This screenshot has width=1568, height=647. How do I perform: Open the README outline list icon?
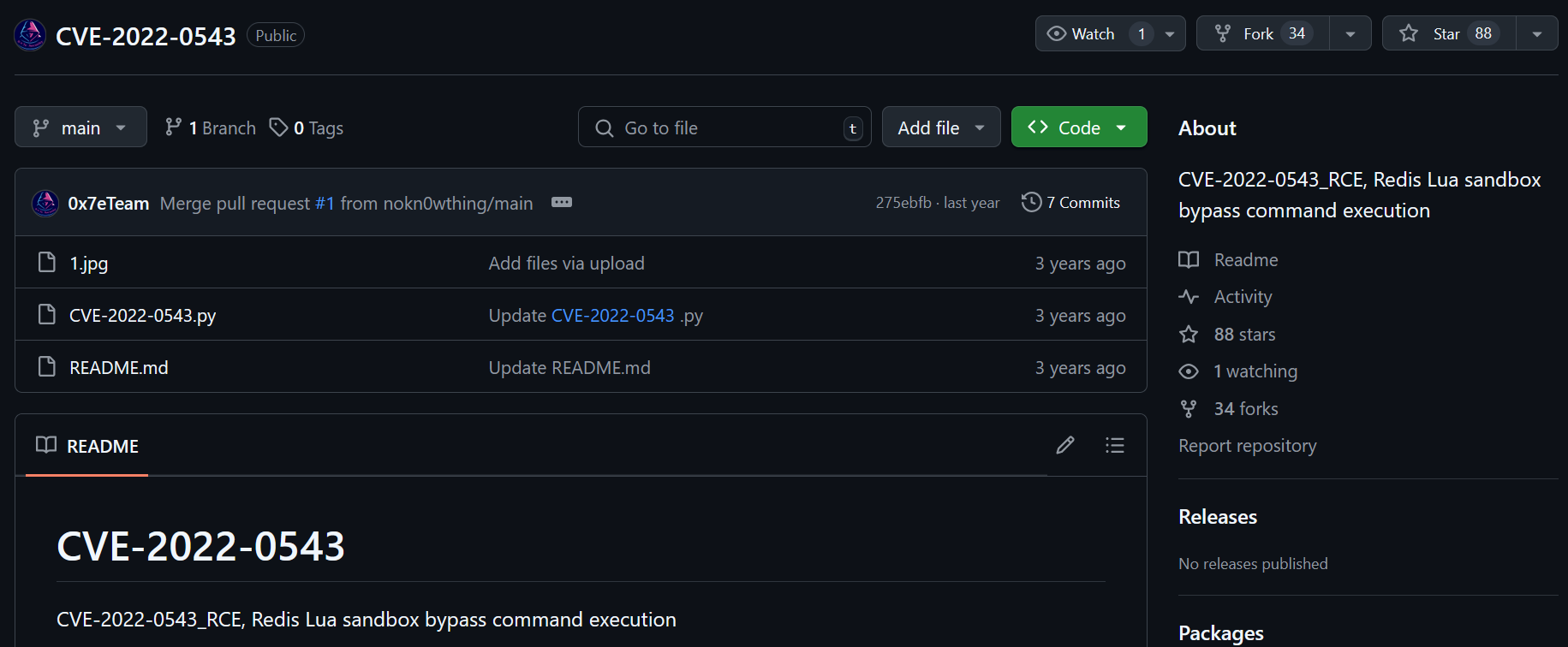1115,445
